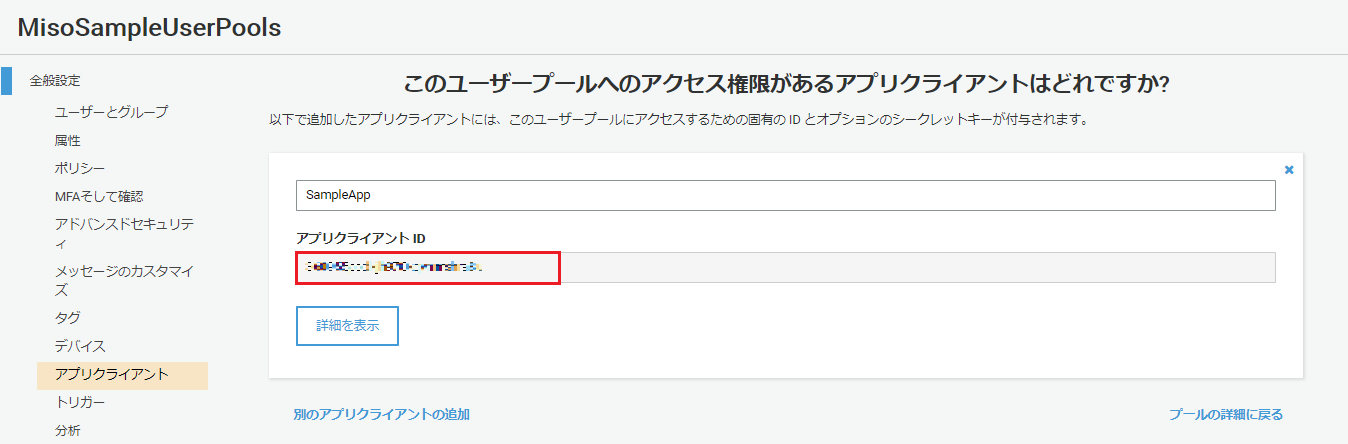Click the SampleApp name input field
This screenshot has width=1348, height=444.
tap(785, 196)
